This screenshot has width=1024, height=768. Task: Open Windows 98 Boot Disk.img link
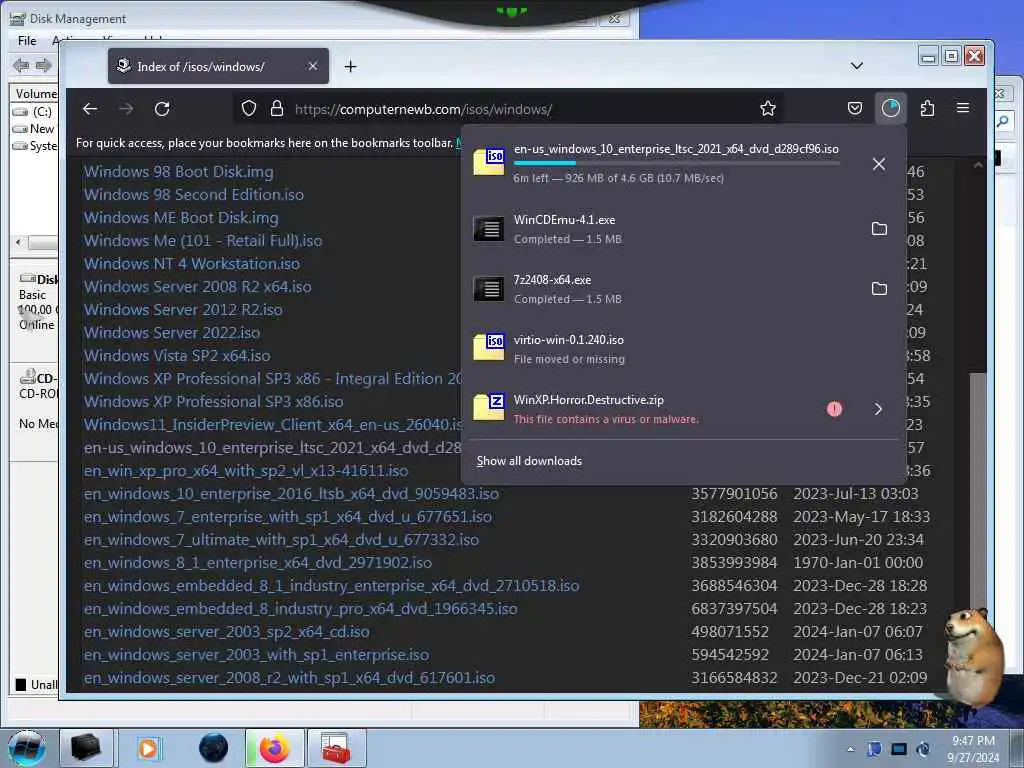[179, 172]
